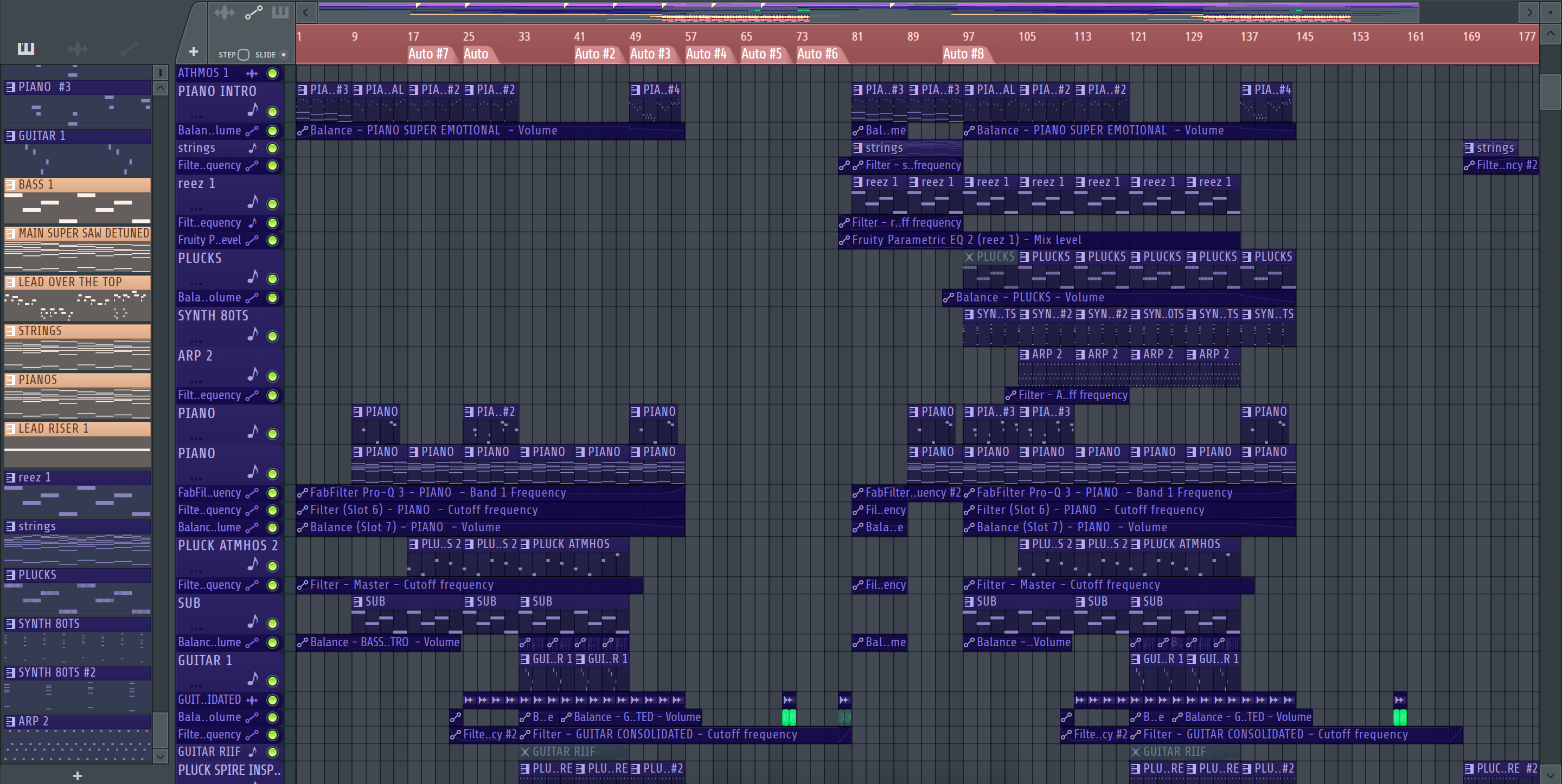The width and height of the screenshot is (1562, 784).
Task: Mute the SUB track
Action: pyautogui.click(x=273, y=624)
